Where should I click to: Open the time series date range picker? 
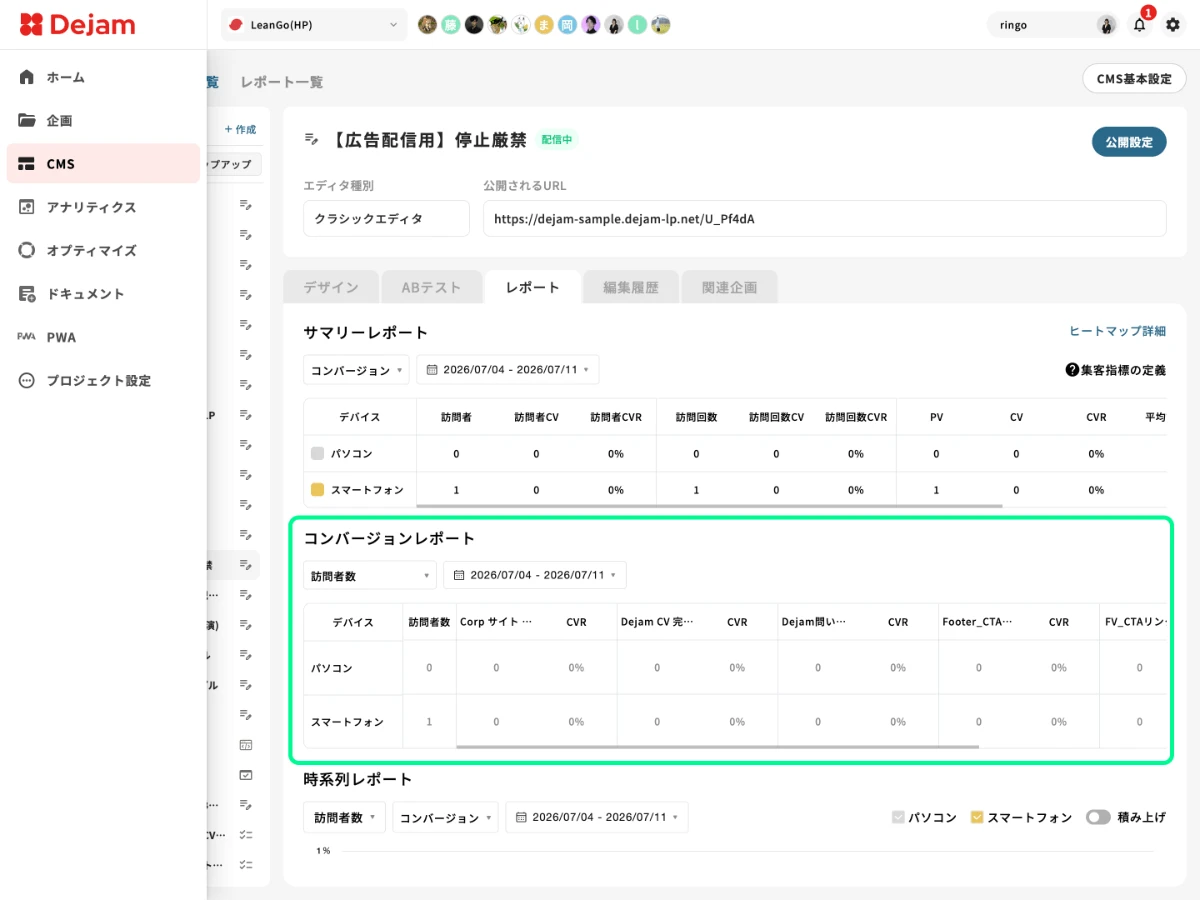[597, 817]
